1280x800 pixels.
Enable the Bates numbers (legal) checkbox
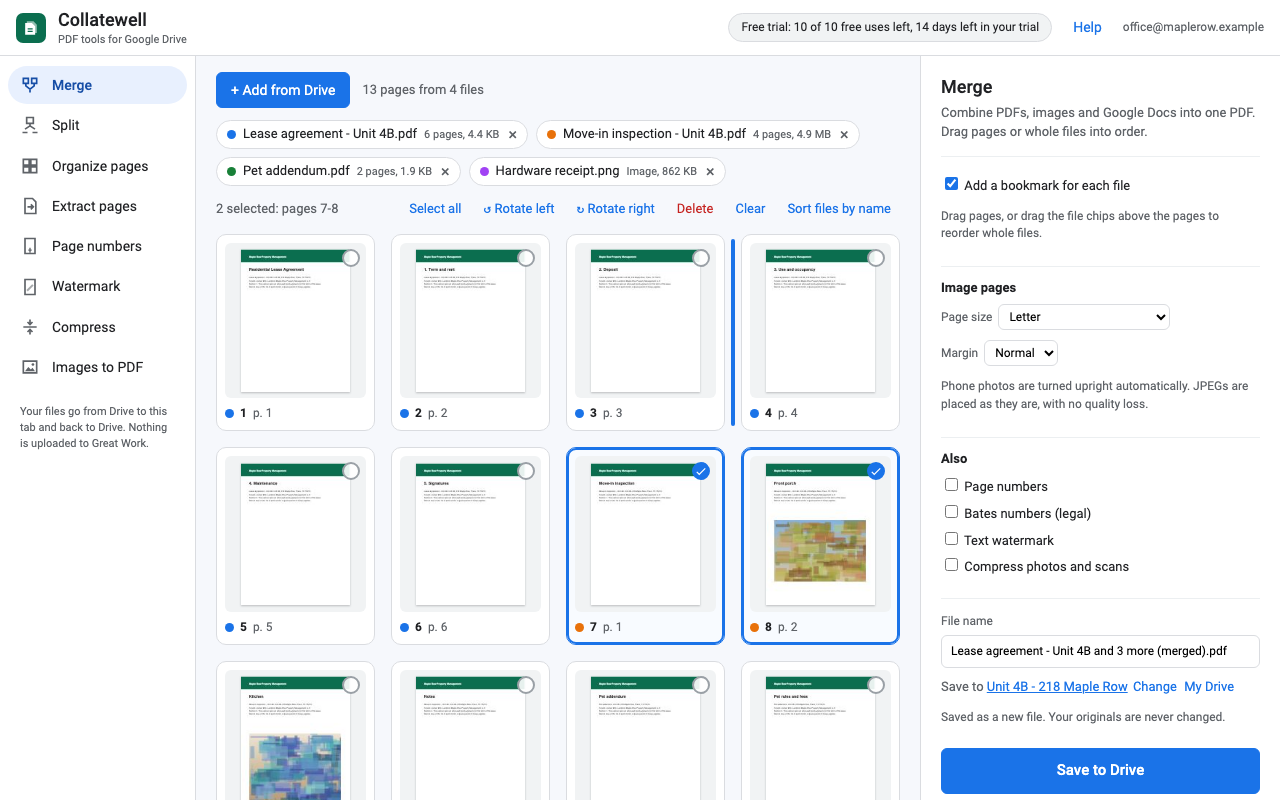pyautogui.click(x=951, y=512)
